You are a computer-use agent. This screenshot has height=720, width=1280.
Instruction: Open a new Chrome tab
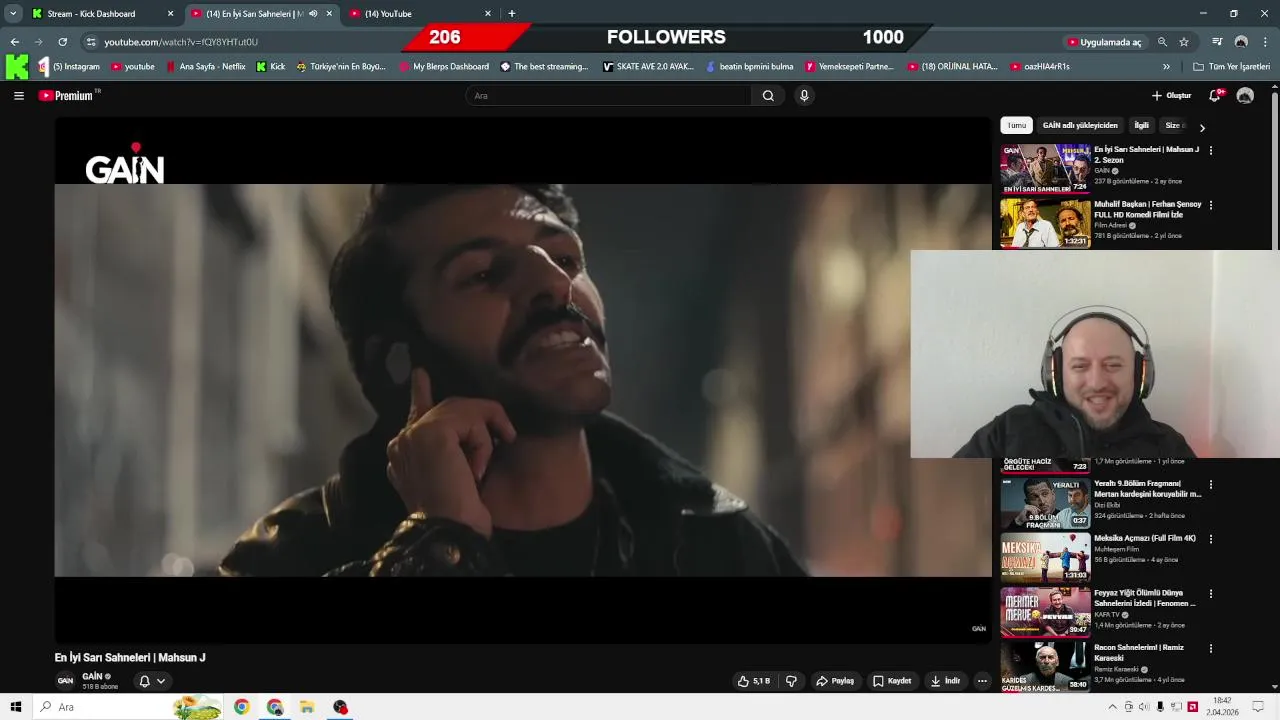pyautogui.click(x=512, y=14)
